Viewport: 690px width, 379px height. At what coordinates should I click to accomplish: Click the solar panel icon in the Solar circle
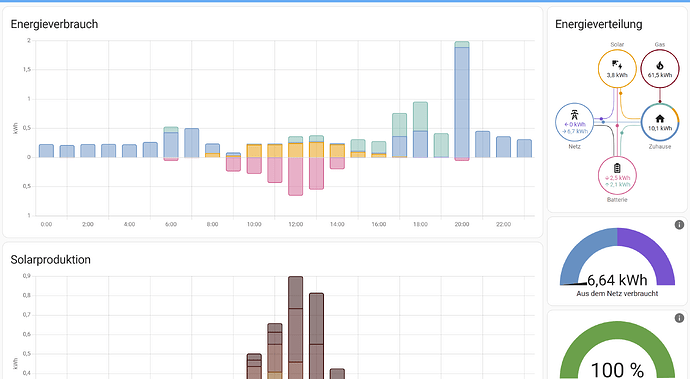(617, 65)
